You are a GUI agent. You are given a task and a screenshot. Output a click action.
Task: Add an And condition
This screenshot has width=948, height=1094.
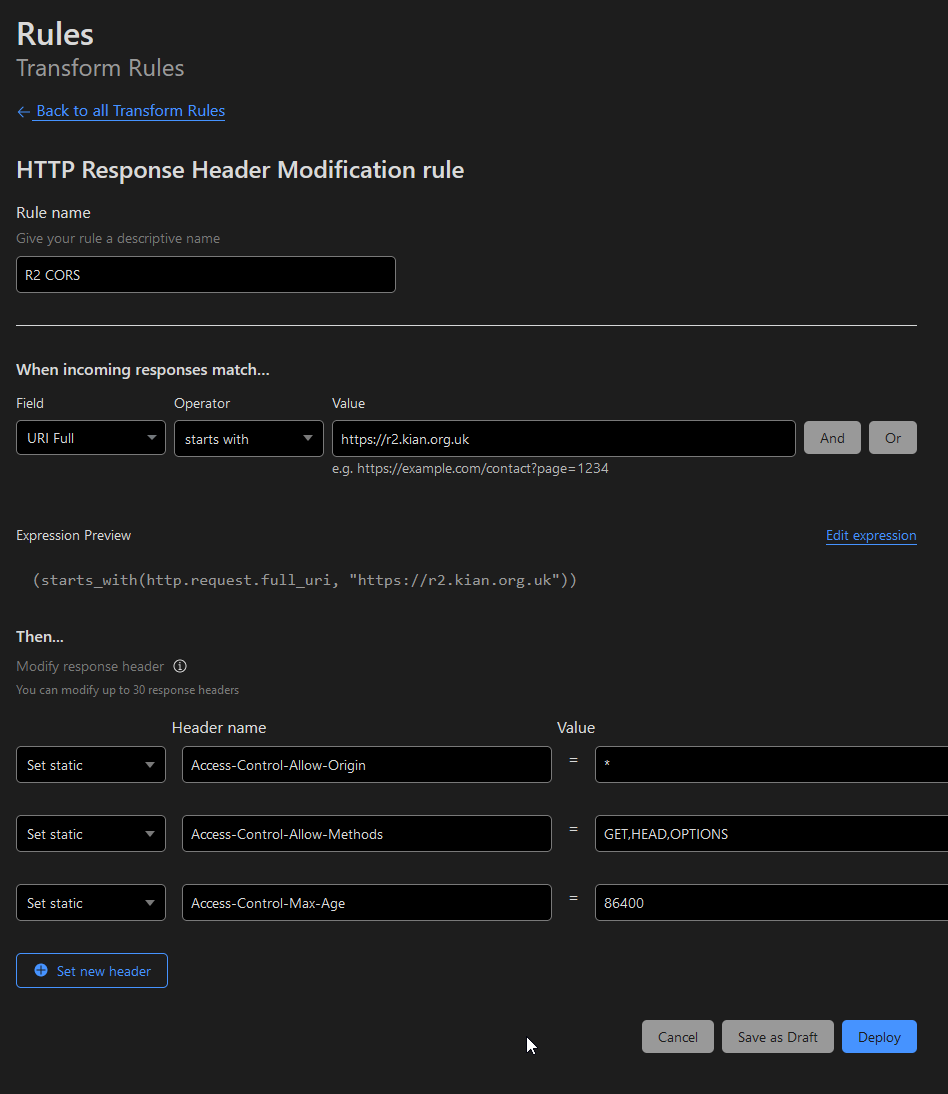coord(832,438)
